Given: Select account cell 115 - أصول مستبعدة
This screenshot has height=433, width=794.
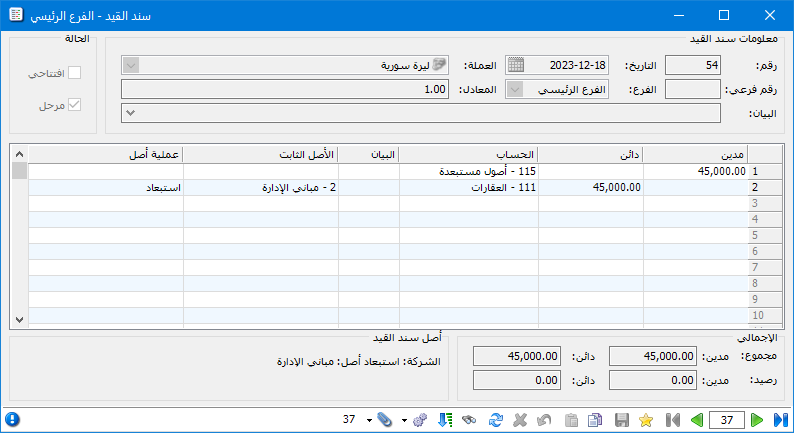Looking at the screenshot, I should point(468,171).
